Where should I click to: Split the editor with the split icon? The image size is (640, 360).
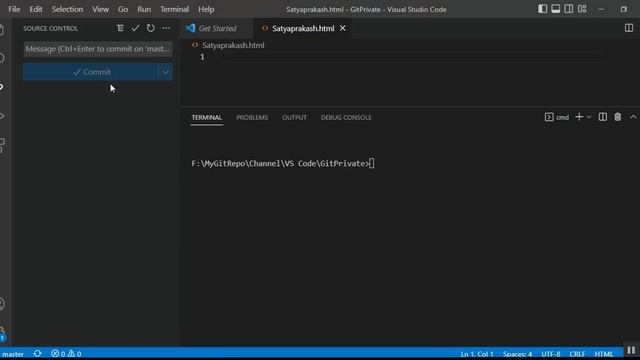pyautogui.click(x=629, y=28)
